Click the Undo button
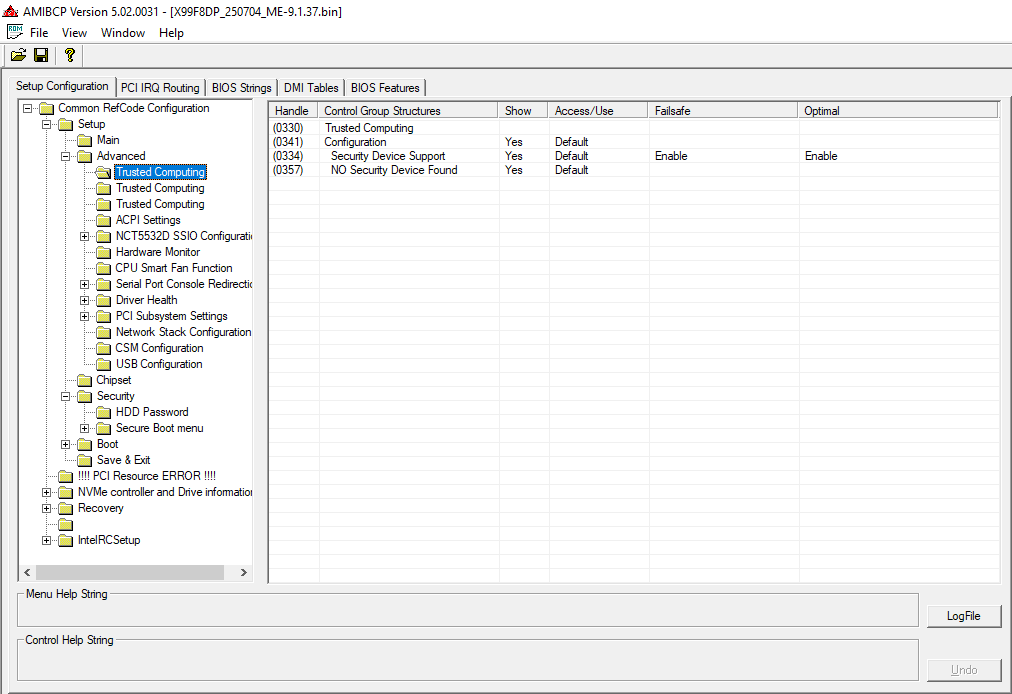This screenshot has width=1012, height=694. coord(964,670)
